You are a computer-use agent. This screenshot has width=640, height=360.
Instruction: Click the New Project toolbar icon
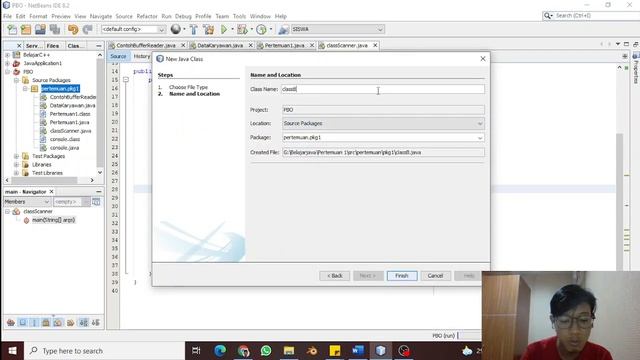tap(26, 29)
